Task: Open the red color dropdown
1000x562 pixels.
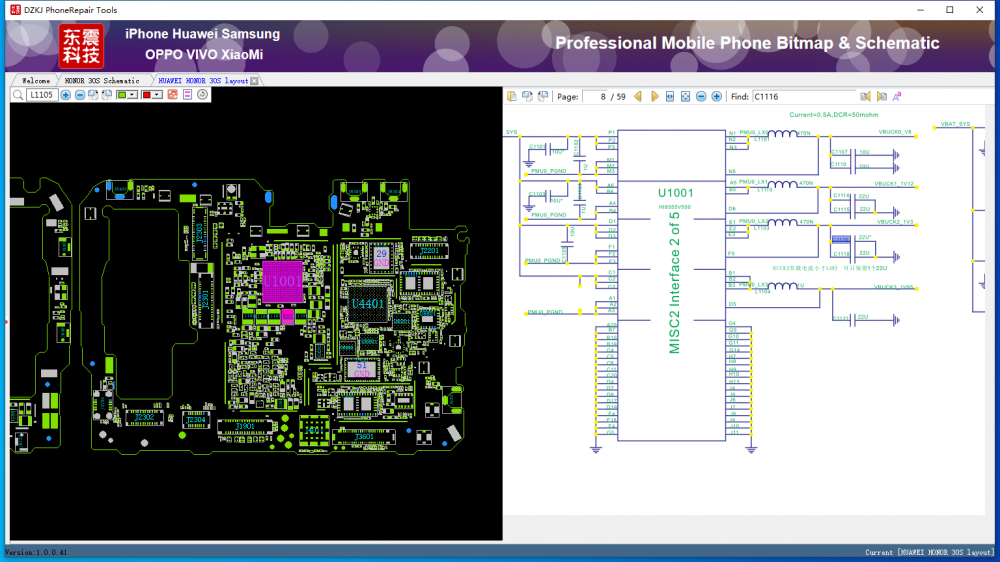Action: coord(157,95)
